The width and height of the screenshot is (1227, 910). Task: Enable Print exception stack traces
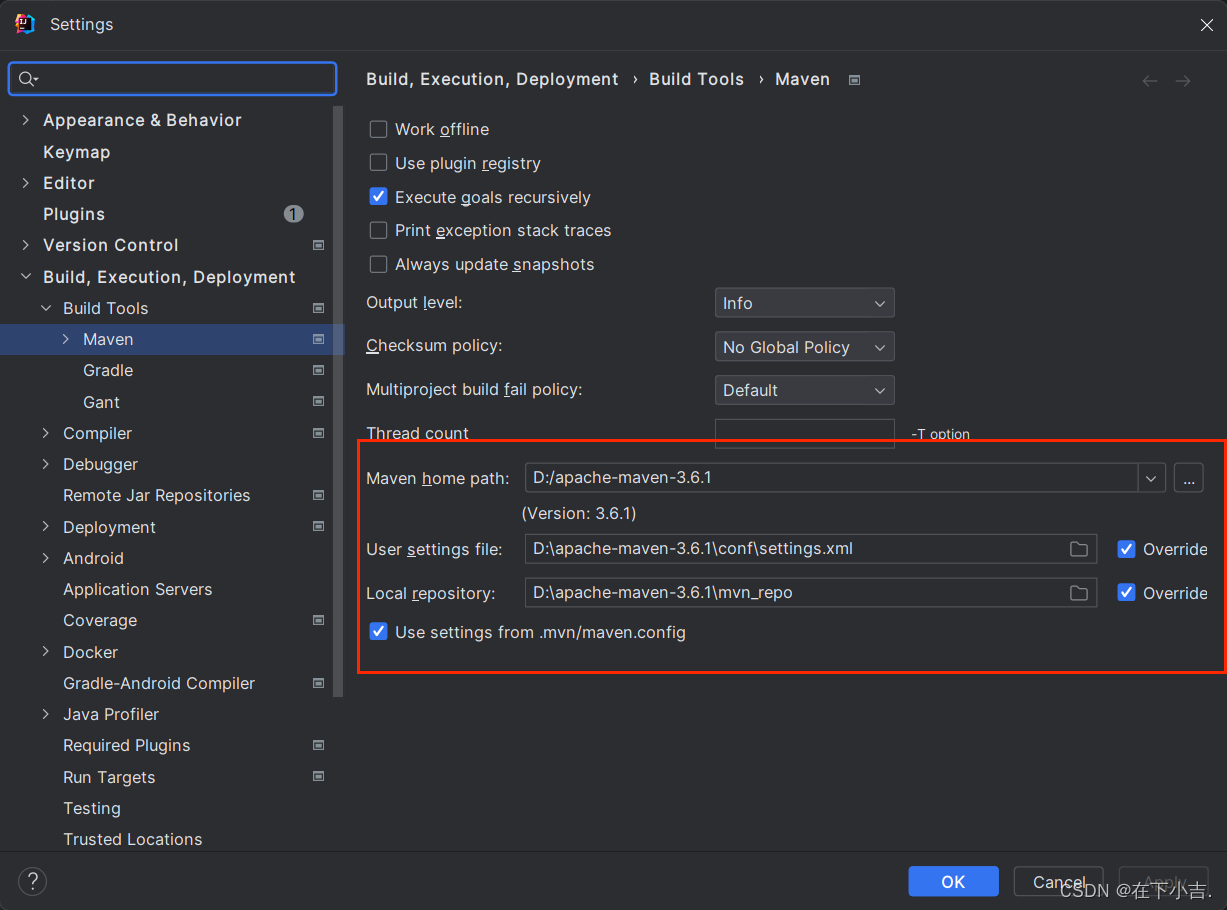(378, 230)
